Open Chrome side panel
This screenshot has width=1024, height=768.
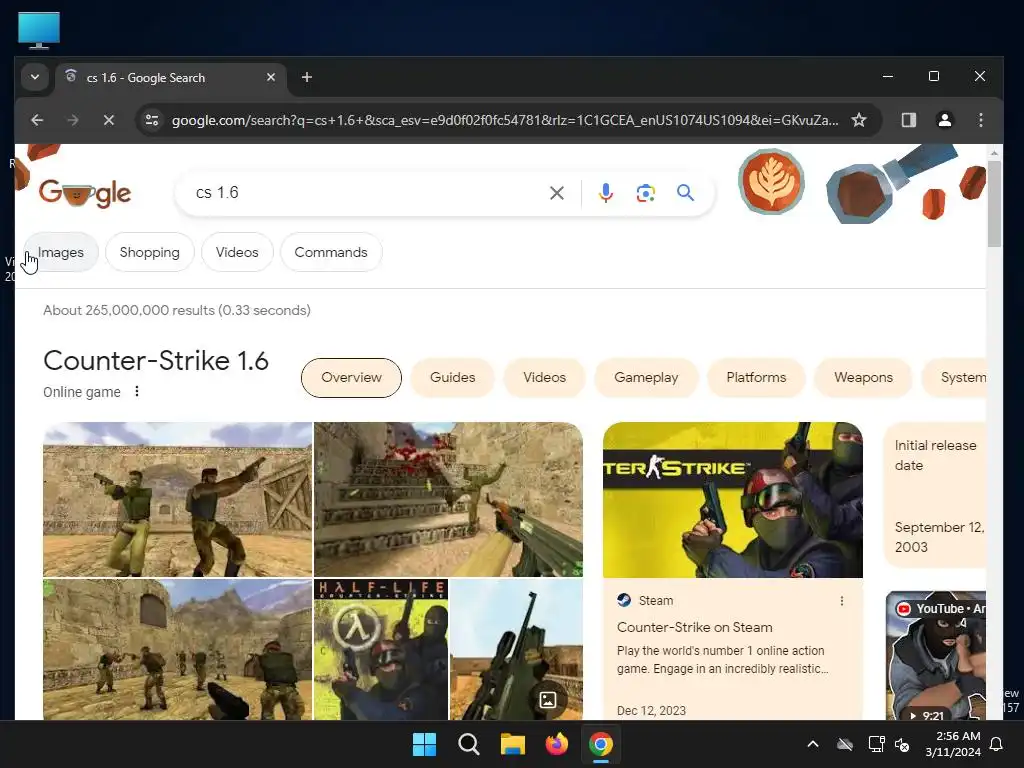point(908,120)
